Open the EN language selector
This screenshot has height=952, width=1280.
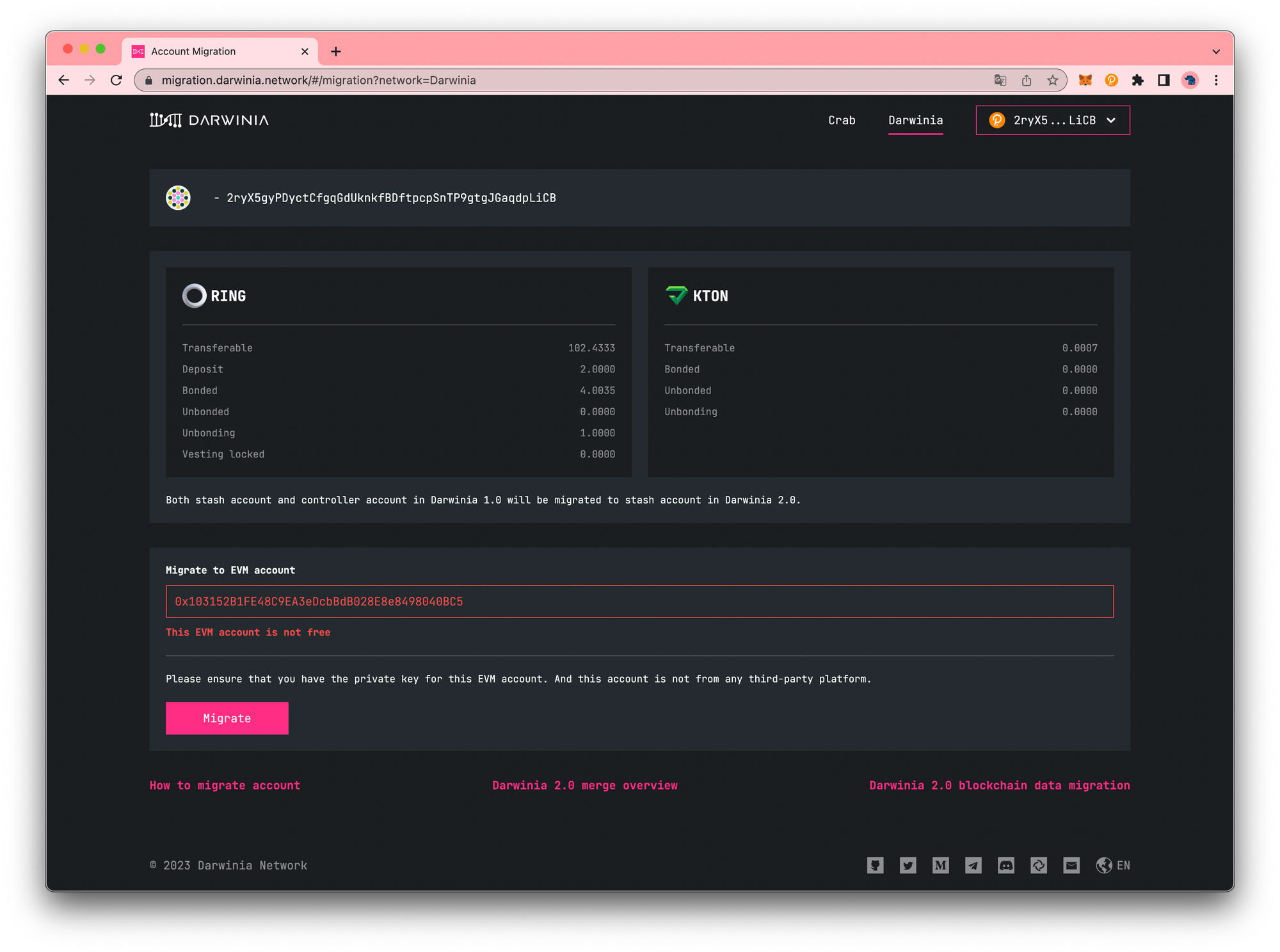[1113, 866]
